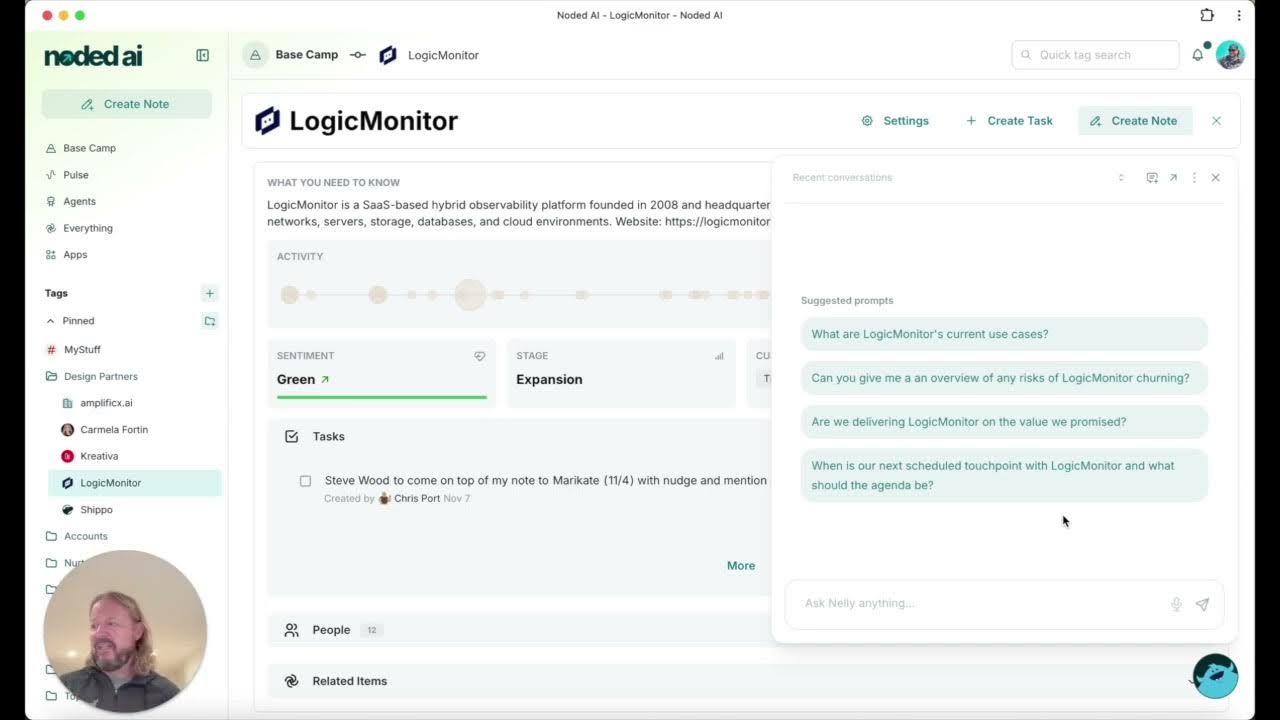Image resolution: width=1280 pixels, height=720 pixels.
Task: Click More under Tasks
Action: click(x=741, y=566)
